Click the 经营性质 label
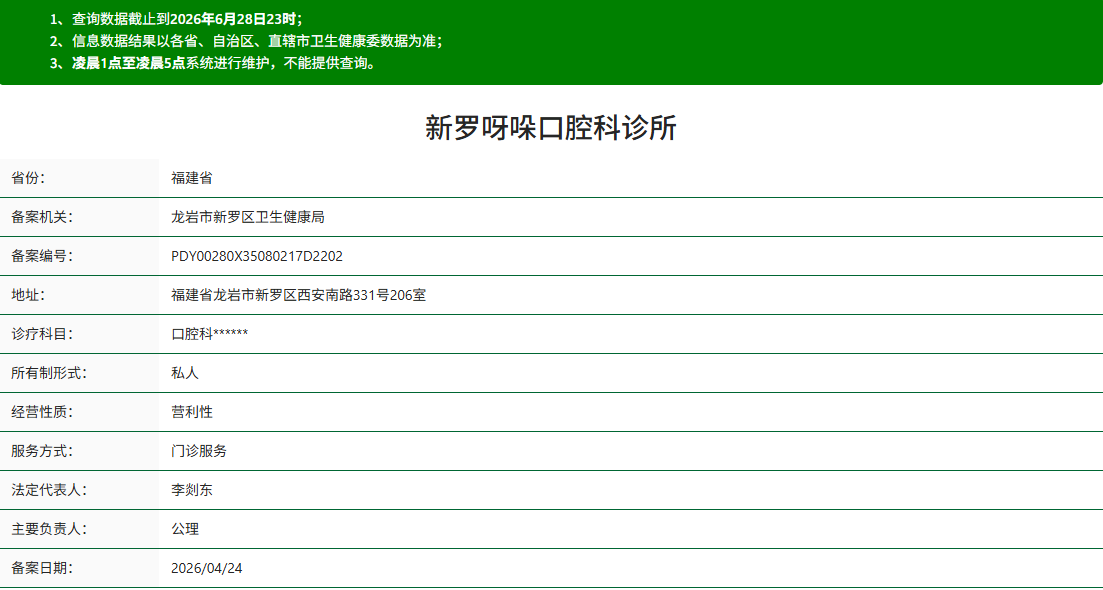The width and height of the screenshot is (1103, 590). [x=42, y=412]
